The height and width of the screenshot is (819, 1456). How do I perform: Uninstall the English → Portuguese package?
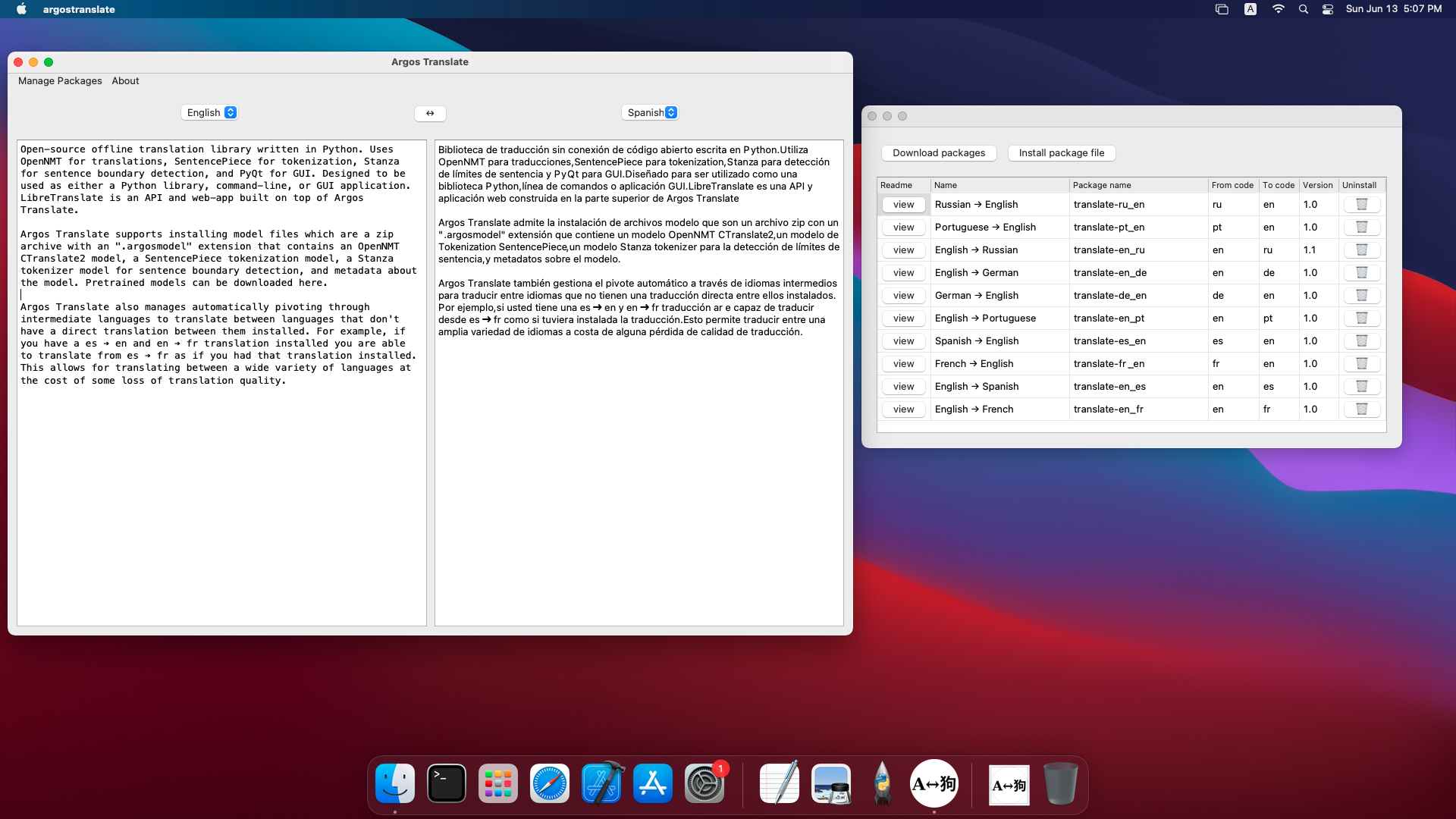click(x=1361, y=318)
